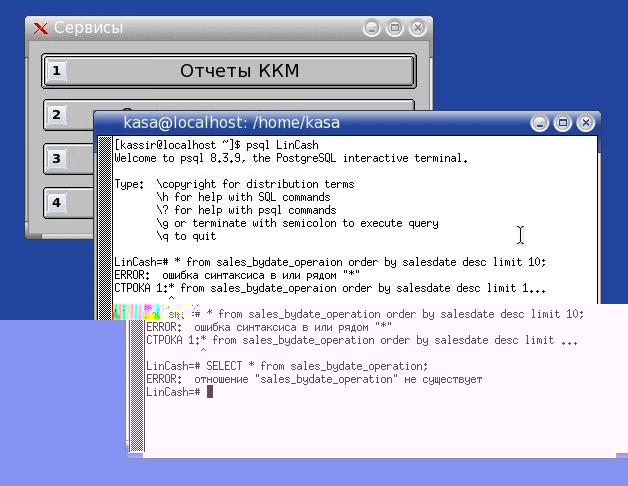Open the Отчеты ККМ button in Сервисы window
The height and width of the screenshot is (486, 628).
click(x=229, y=71)
